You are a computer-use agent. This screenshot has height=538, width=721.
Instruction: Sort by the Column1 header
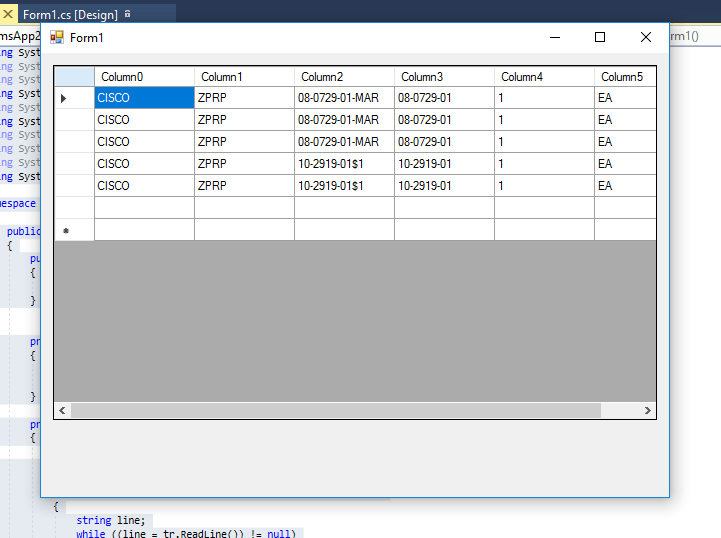click(x=244, y=77)
